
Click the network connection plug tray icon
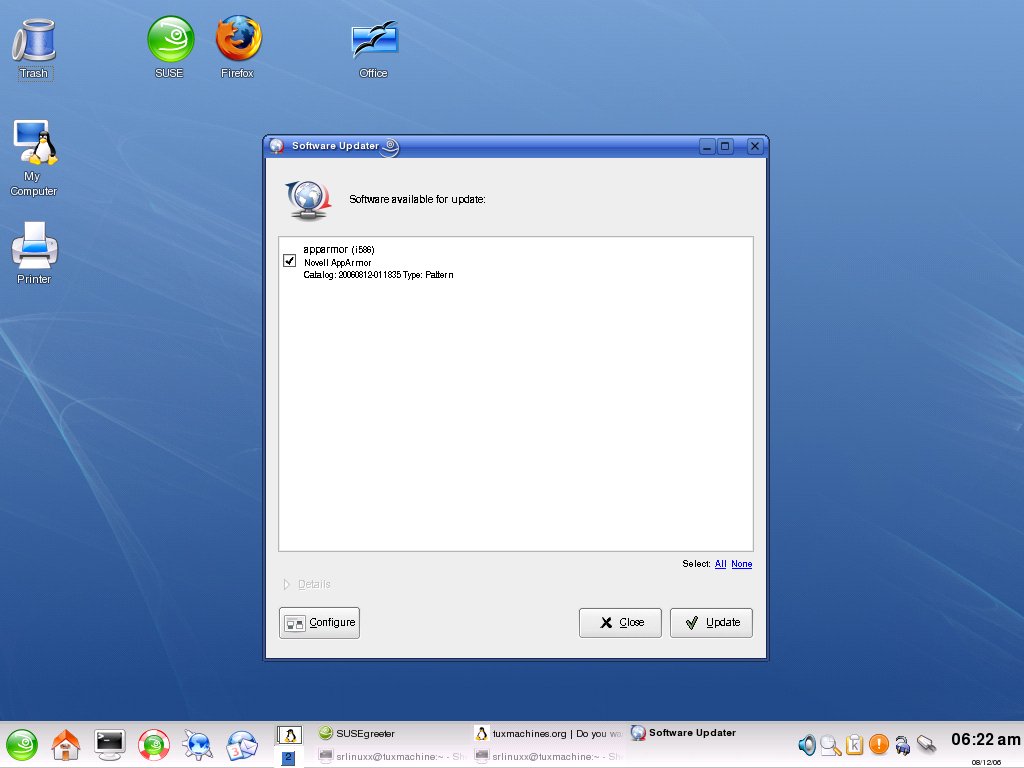pos(927,744)
